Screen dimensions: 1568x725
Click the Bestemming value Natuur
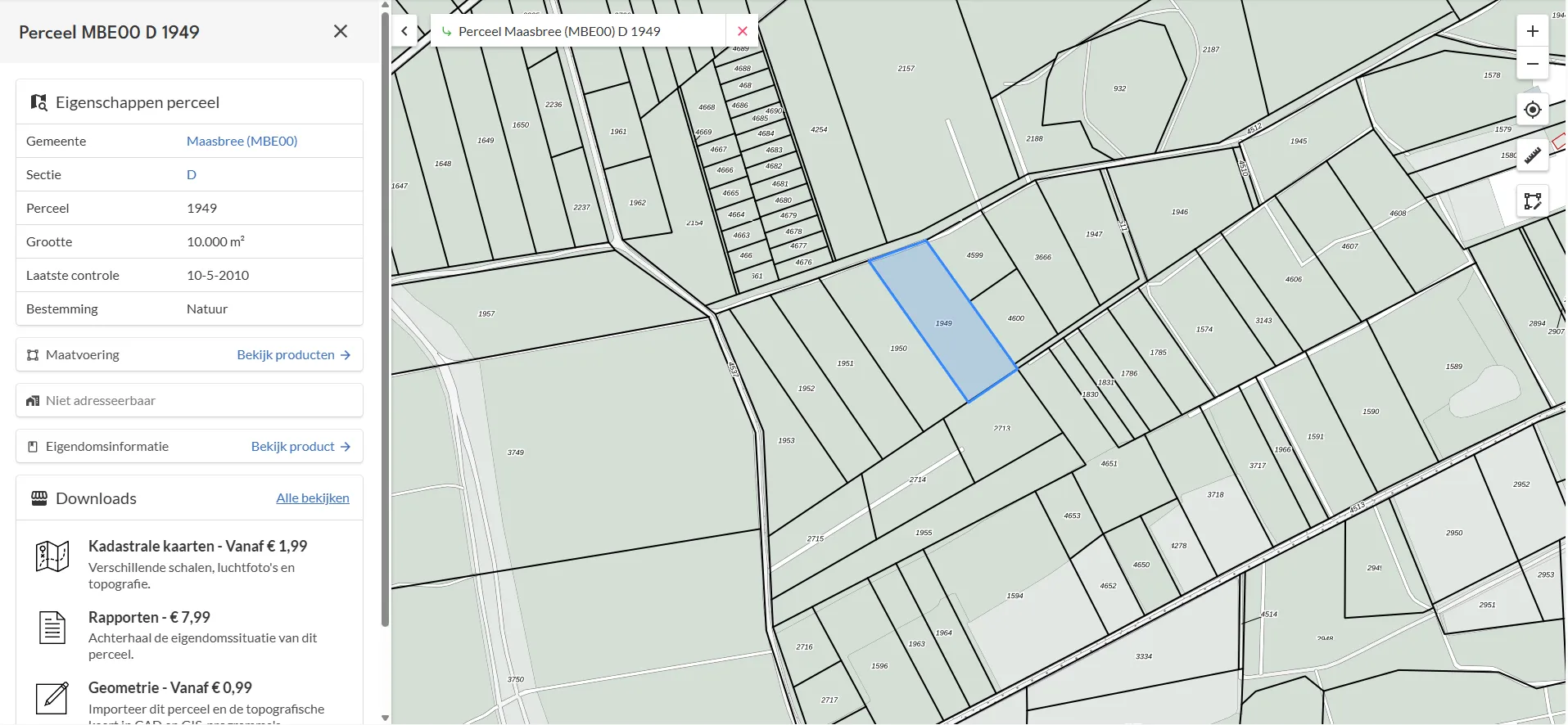tap(207, 308)
